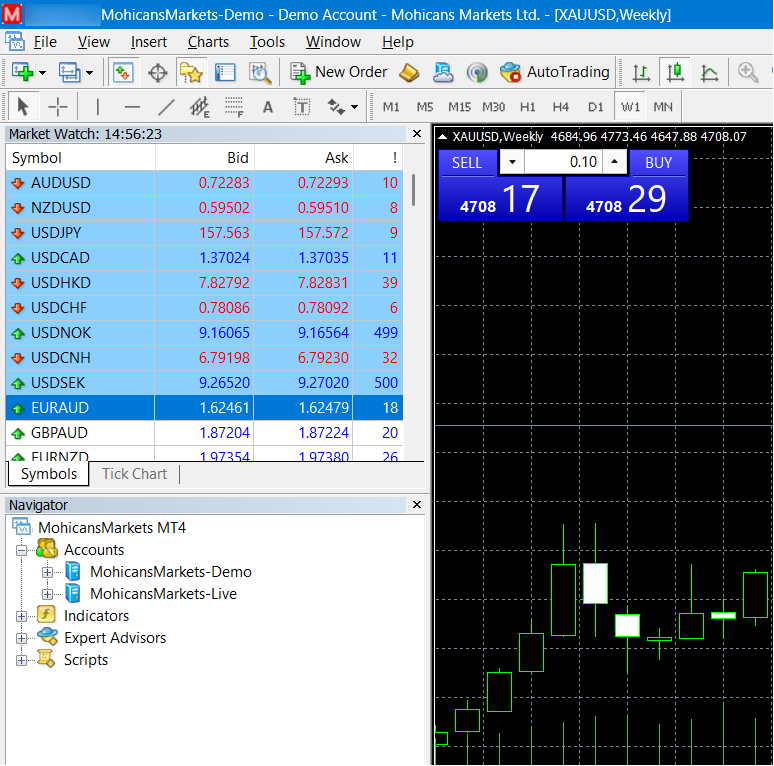Viewport: 774px width, 766px height.
Task: Collapse the Accounts tree node
Action: (21, 550)
